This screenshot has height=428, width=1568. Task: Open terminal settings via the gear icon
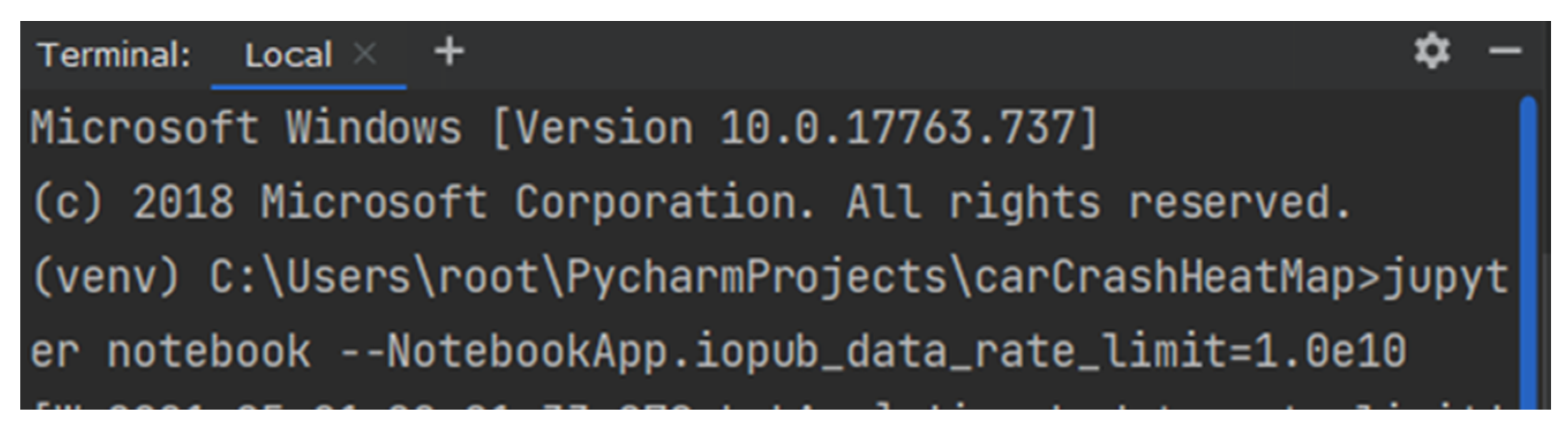[x=1431, y=51]
